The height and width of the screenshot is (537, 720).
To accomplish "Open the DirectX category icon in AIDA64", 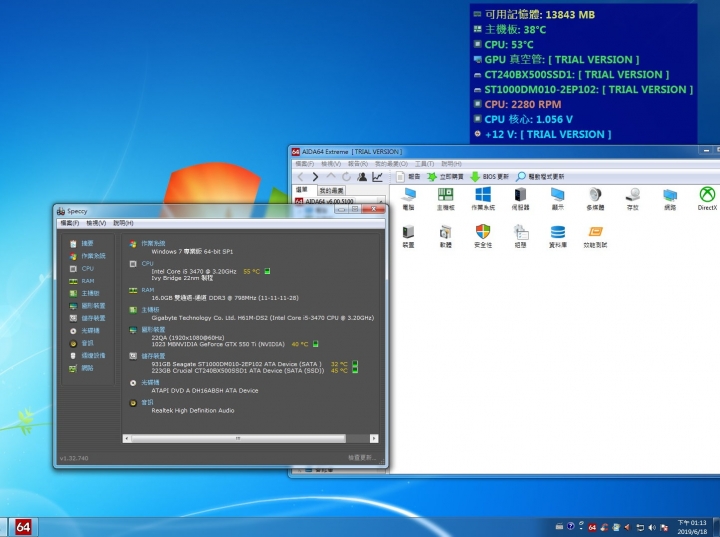I will click(707, 198).
